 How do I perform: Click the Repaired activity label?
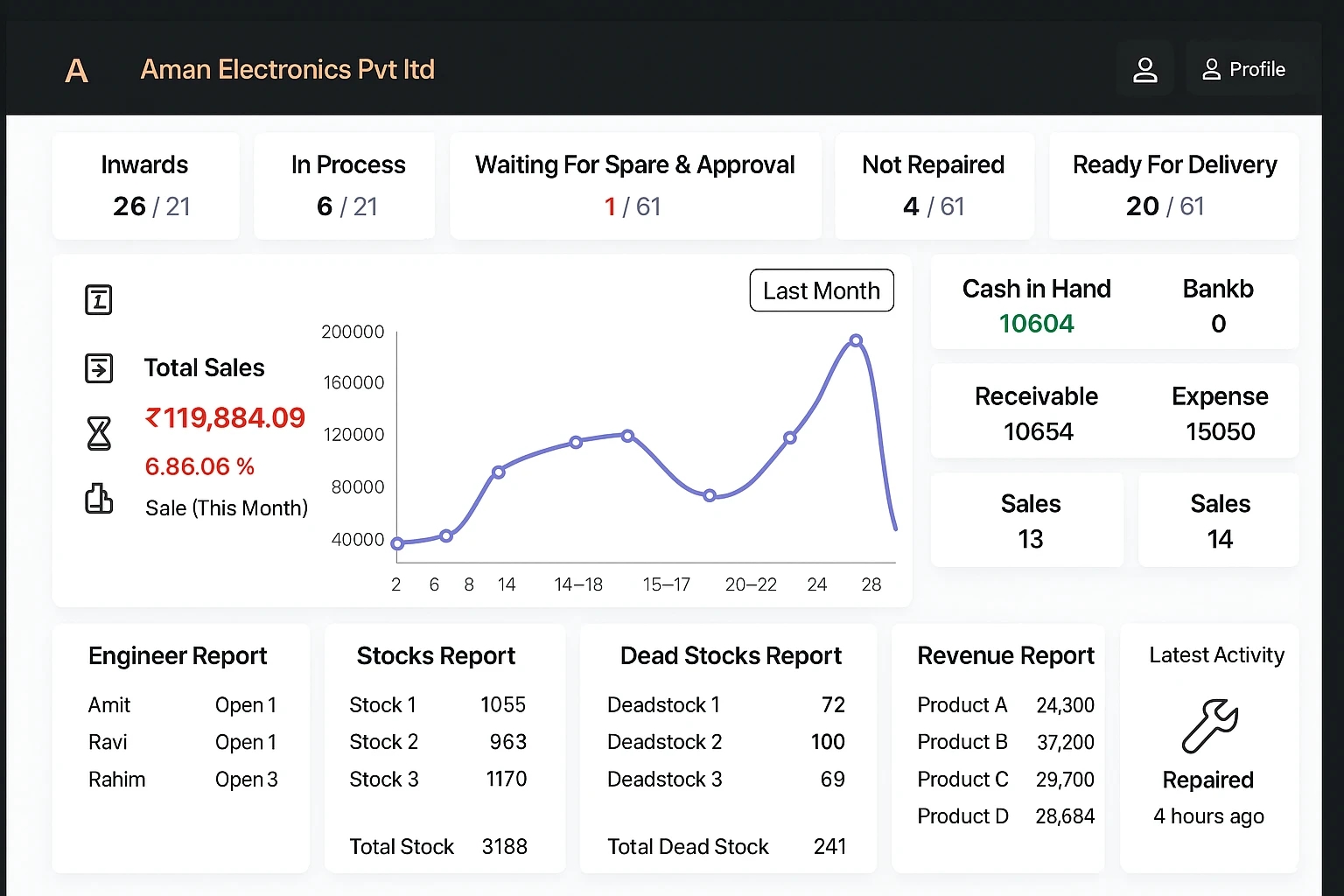coord(1208,780)
